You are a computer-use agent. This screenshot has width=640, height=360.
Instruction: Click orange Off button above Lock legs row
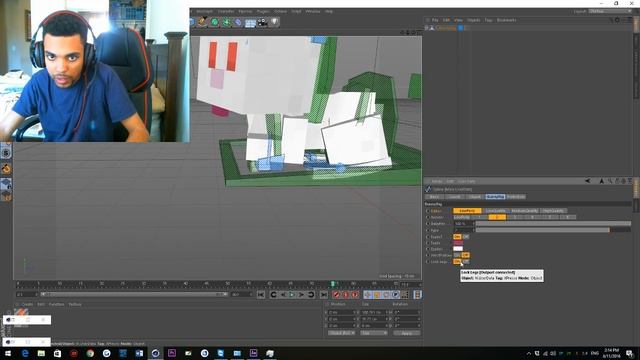(466, 255)
